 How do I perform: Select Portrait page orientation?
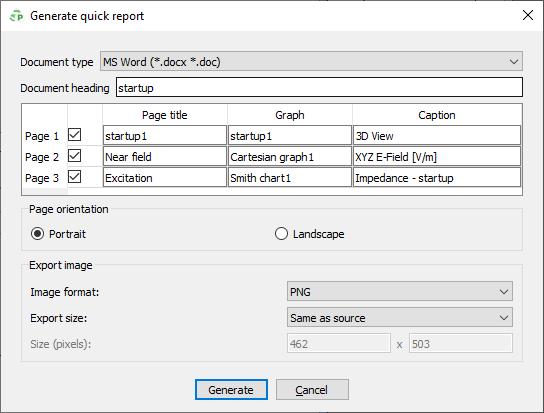tap(37, 234)
